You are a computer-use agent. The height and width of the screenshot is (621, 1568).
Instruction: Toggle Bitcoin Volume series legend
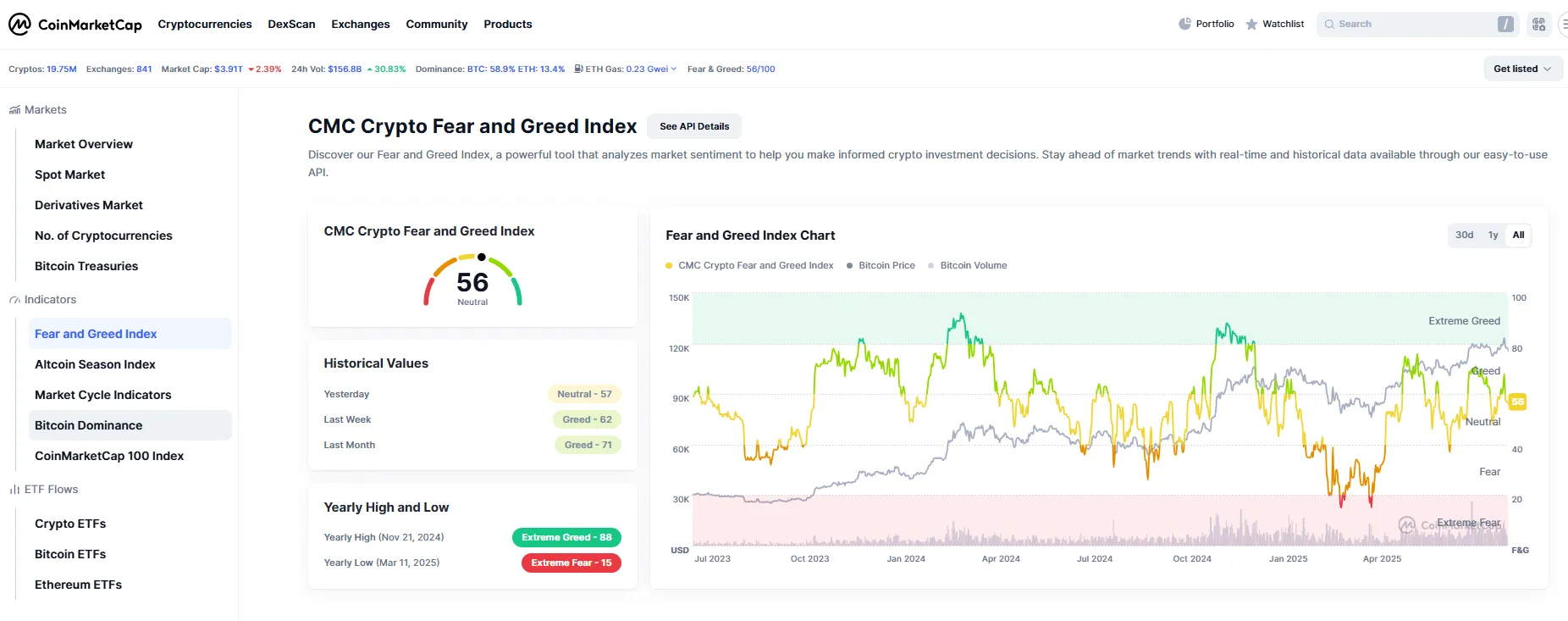(967, 265)
